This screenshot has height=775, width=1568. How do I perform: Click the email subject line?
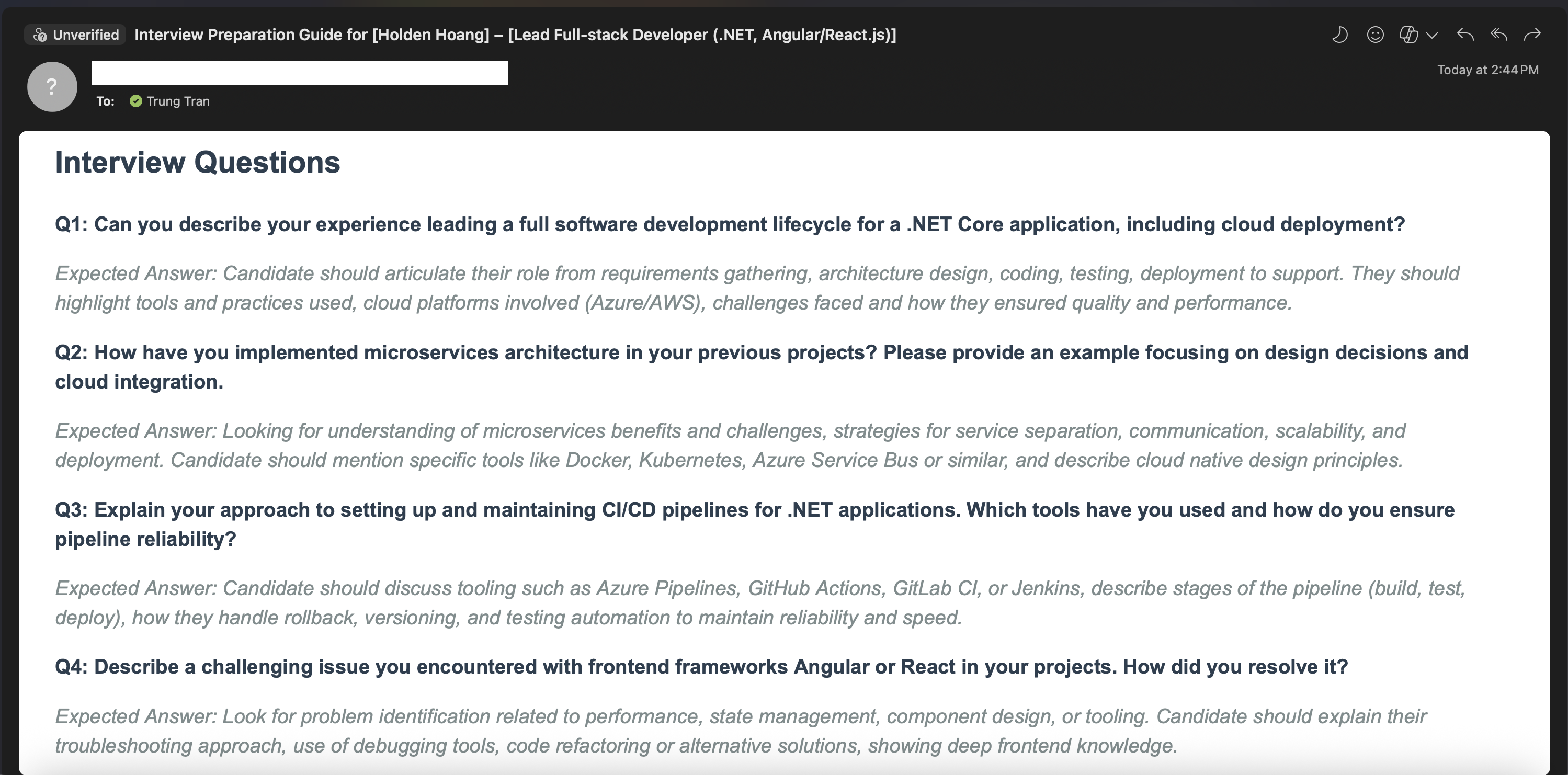click(515, 35)
